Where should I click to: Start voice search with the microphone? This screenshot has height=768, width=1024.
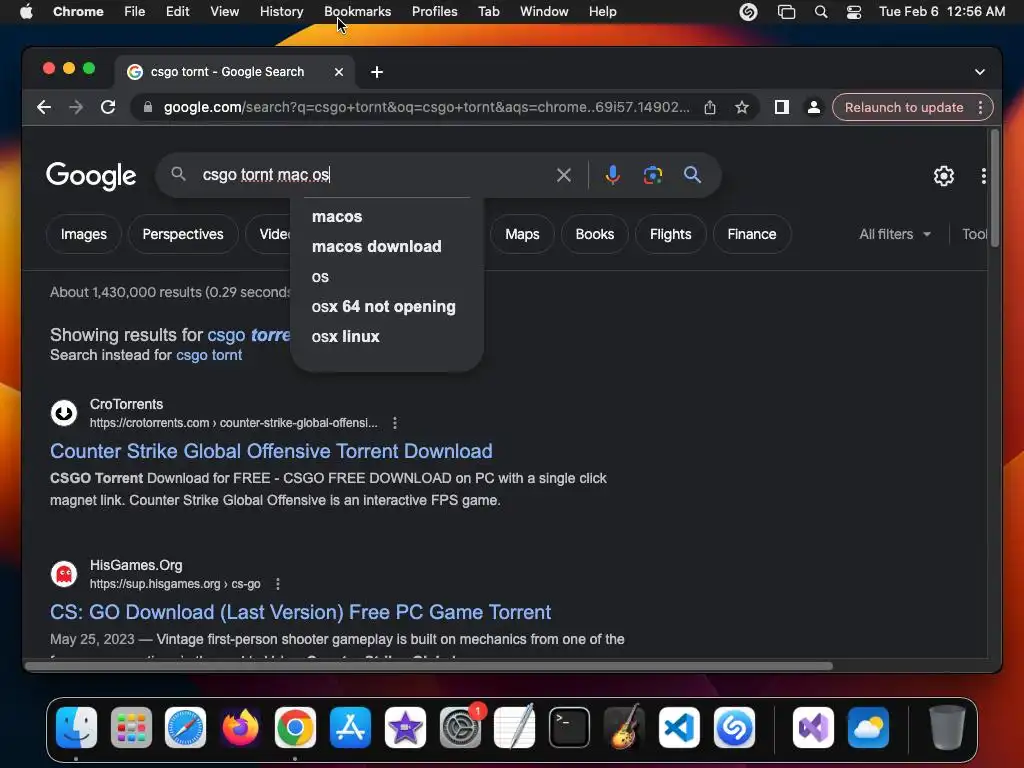tap(612, 175)
